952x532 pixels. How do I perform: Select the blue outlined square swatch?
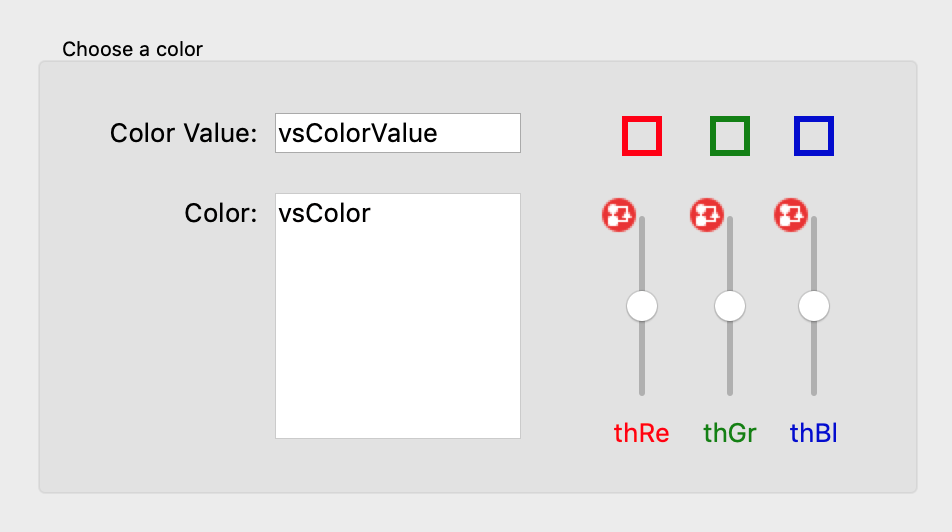(814, 136)
